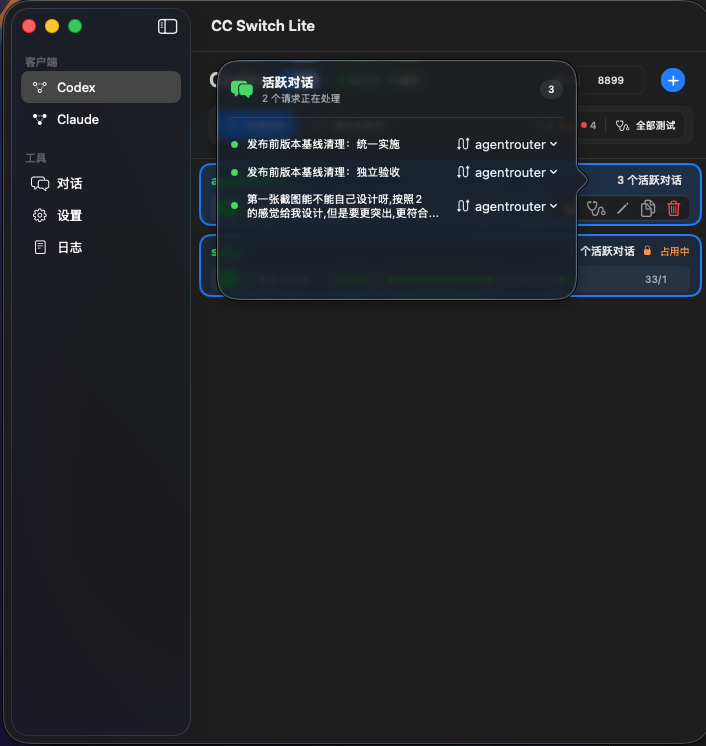
Task: Click 活跃对话 popover title
Action: pyautogui.click(x=287, y=83)
